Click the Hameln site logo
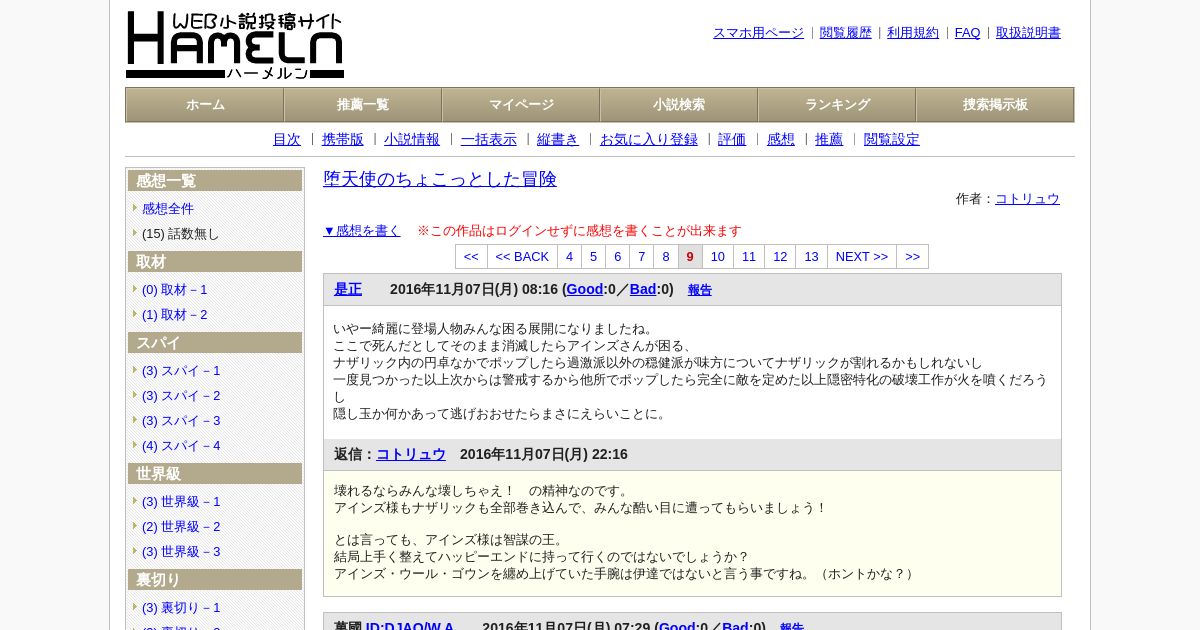The image size is (1200, 630). point(235,45)
